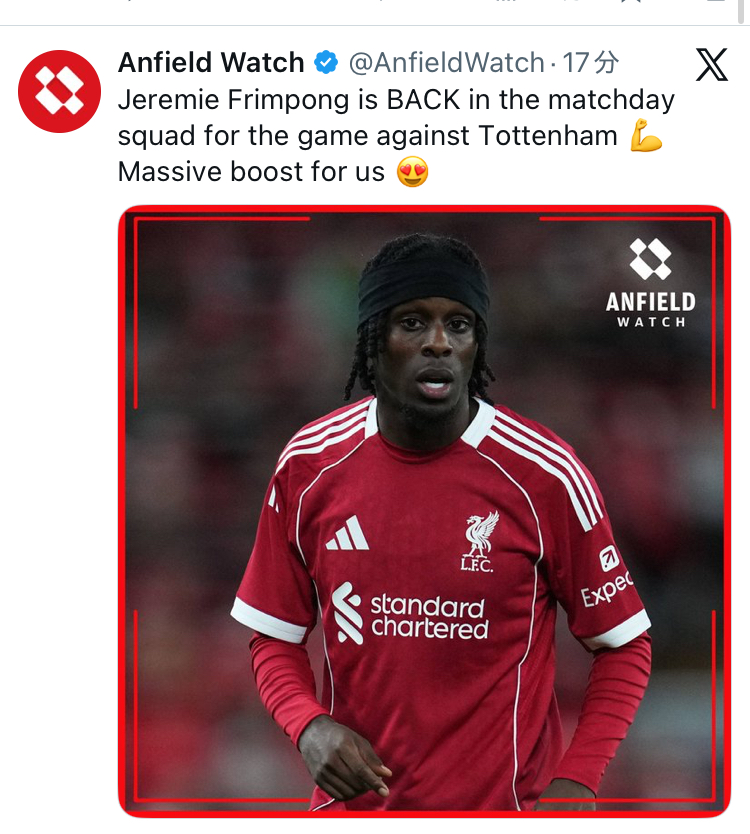The width and height of the screenshot is (750, 834).
Task: Click the blue verified badge
Action: point(326,63)
